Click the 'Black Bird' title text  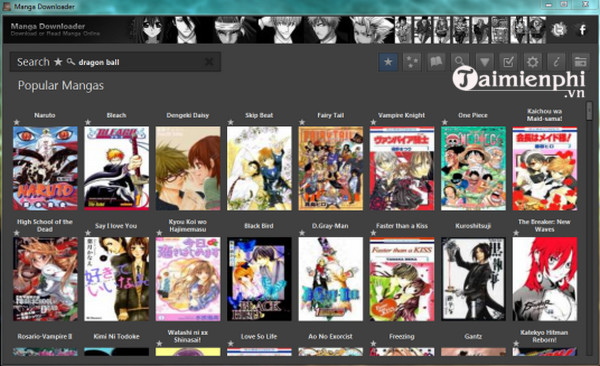259,226
